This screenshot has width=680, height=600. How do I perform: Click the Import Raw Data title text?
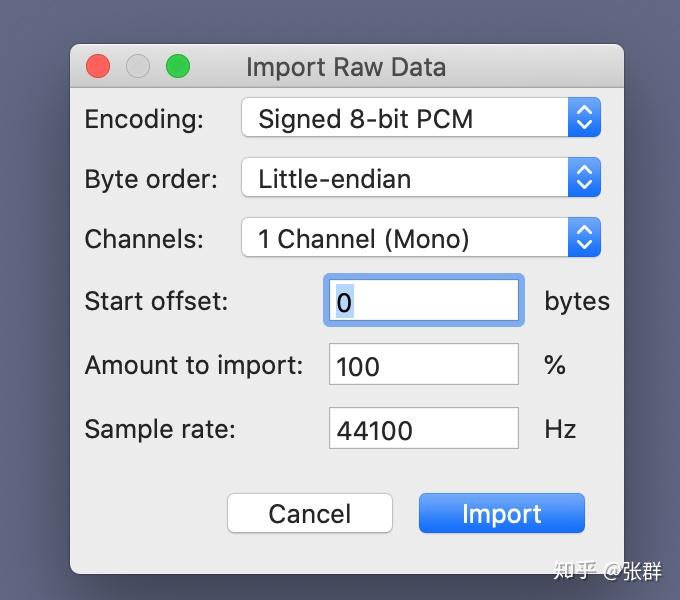(346, 67)
